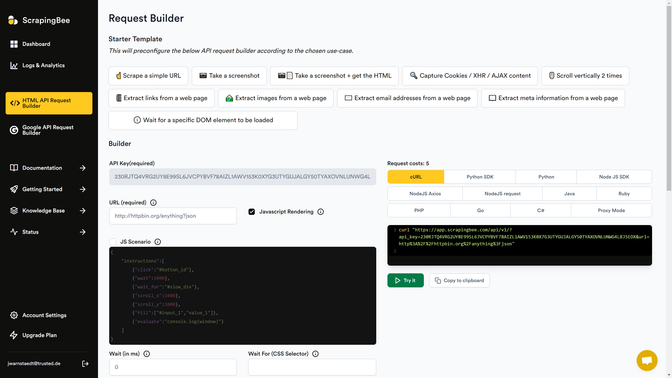The width and height of the screenshot is (672, 378).
Task: Click the logout icon beside email
Action: [x=85, y=363]
